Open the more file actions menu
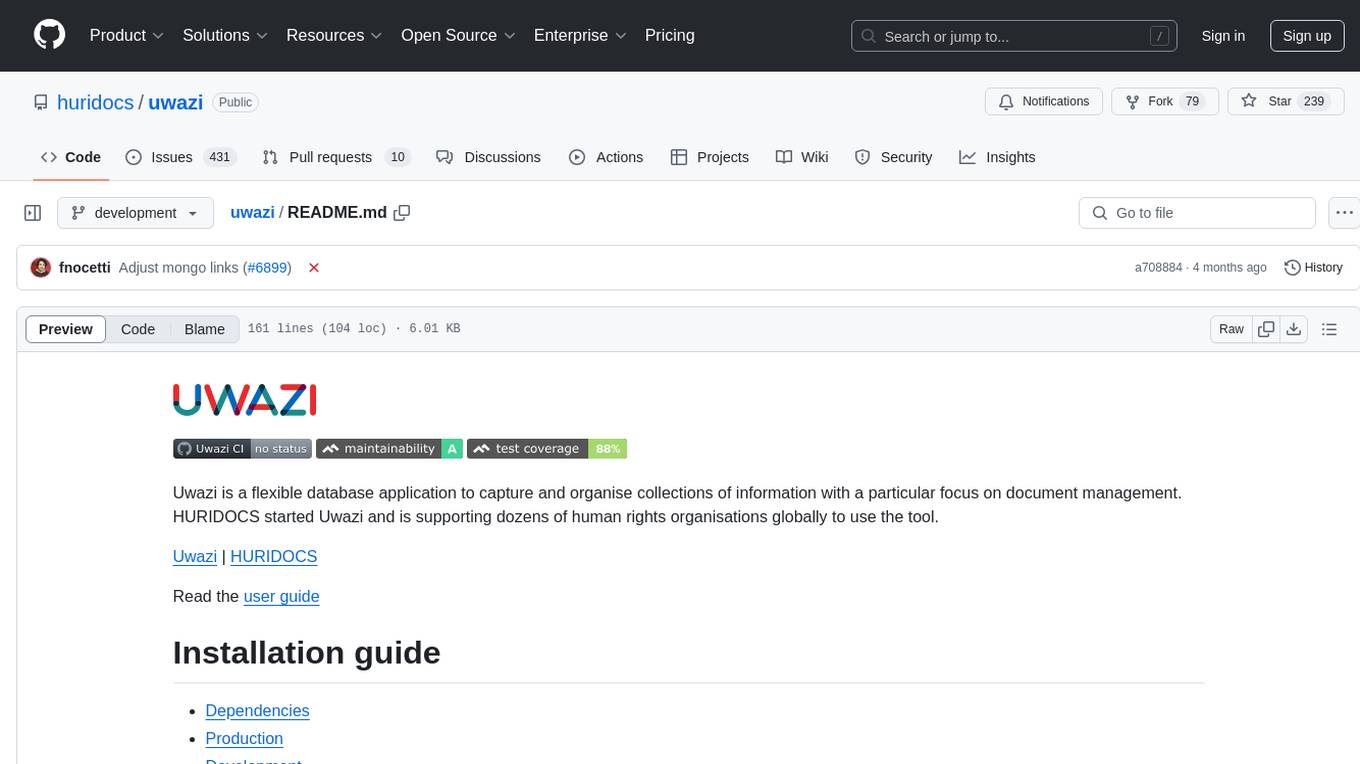 (1344, 213)
